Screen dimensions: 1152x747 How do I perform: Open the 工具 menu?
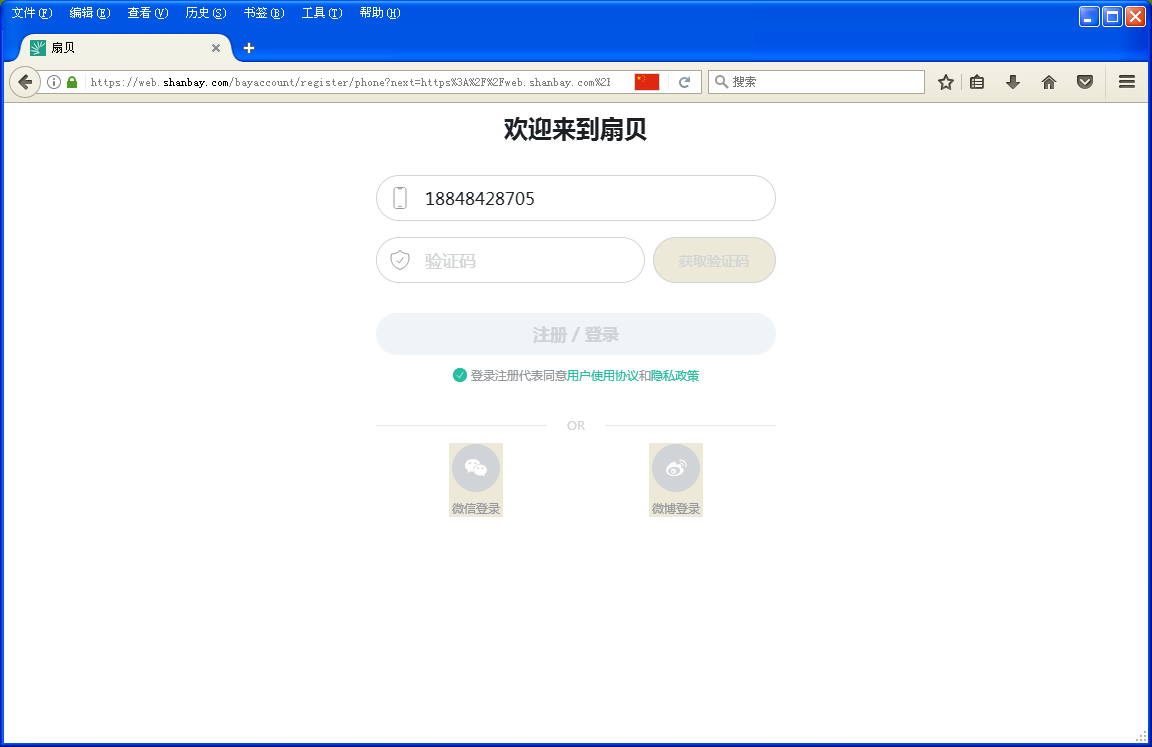322,12
